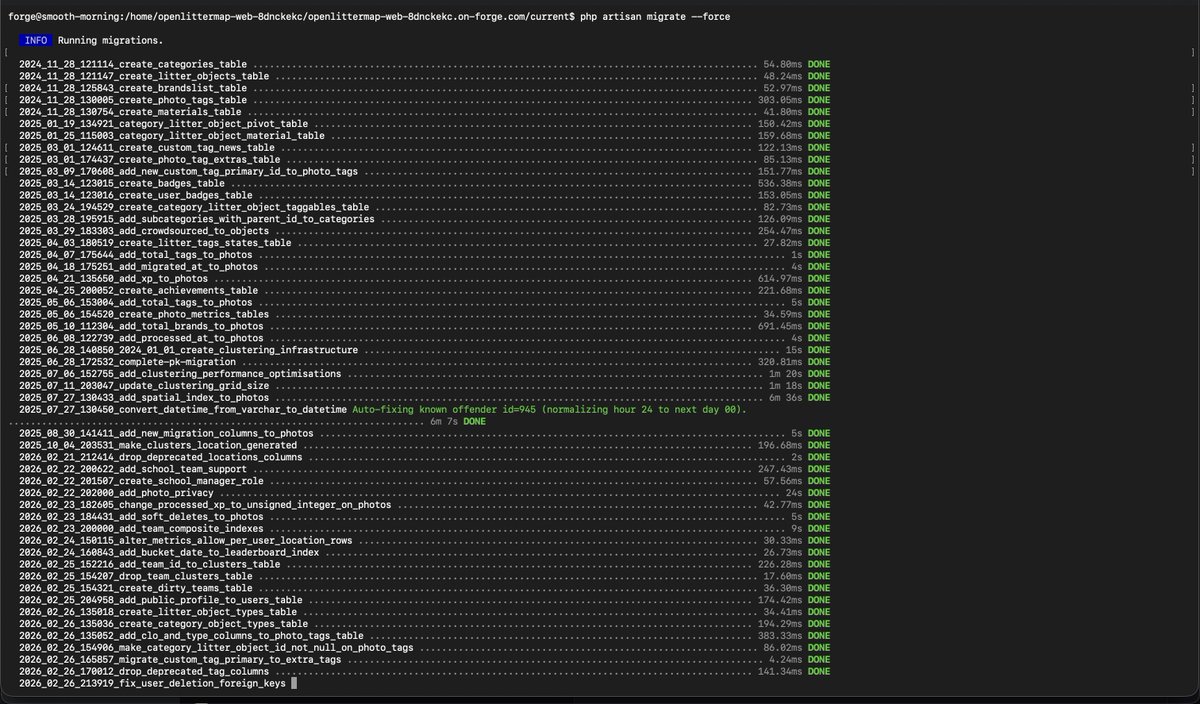The width and height of the screenshot is (1200, 704).
Task: Click 2025_04_03_180519_create_litter_tags_states_table
Action: tap(155, 243)
